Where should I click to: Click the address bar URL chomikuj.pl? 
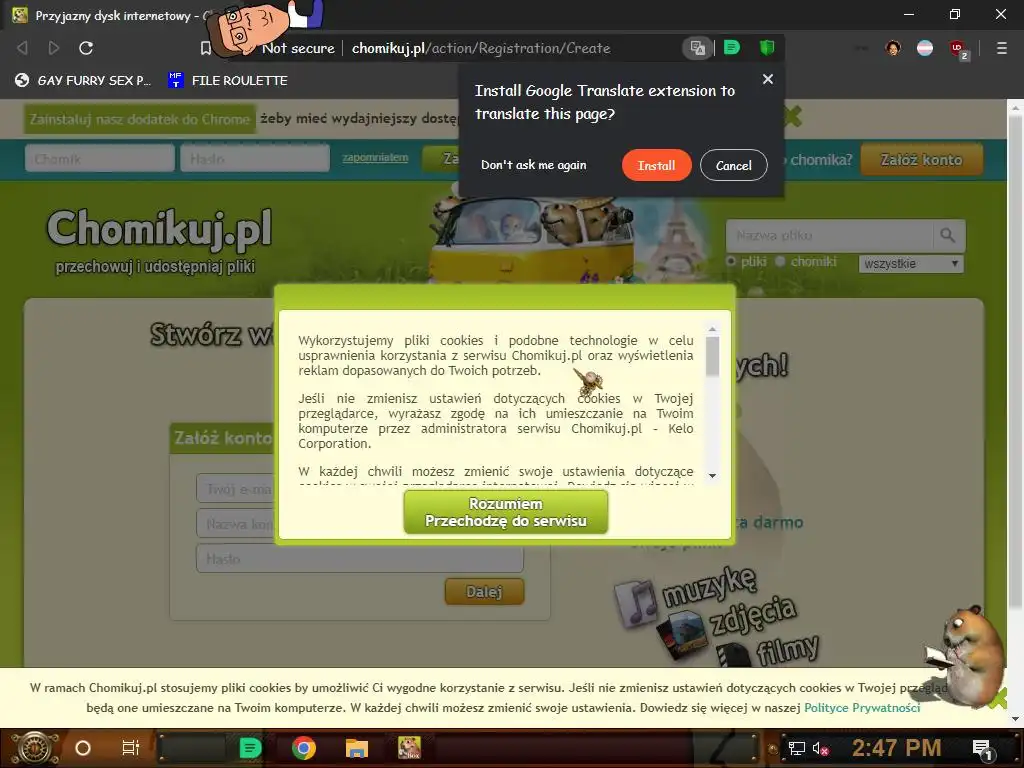click(481, 48)
